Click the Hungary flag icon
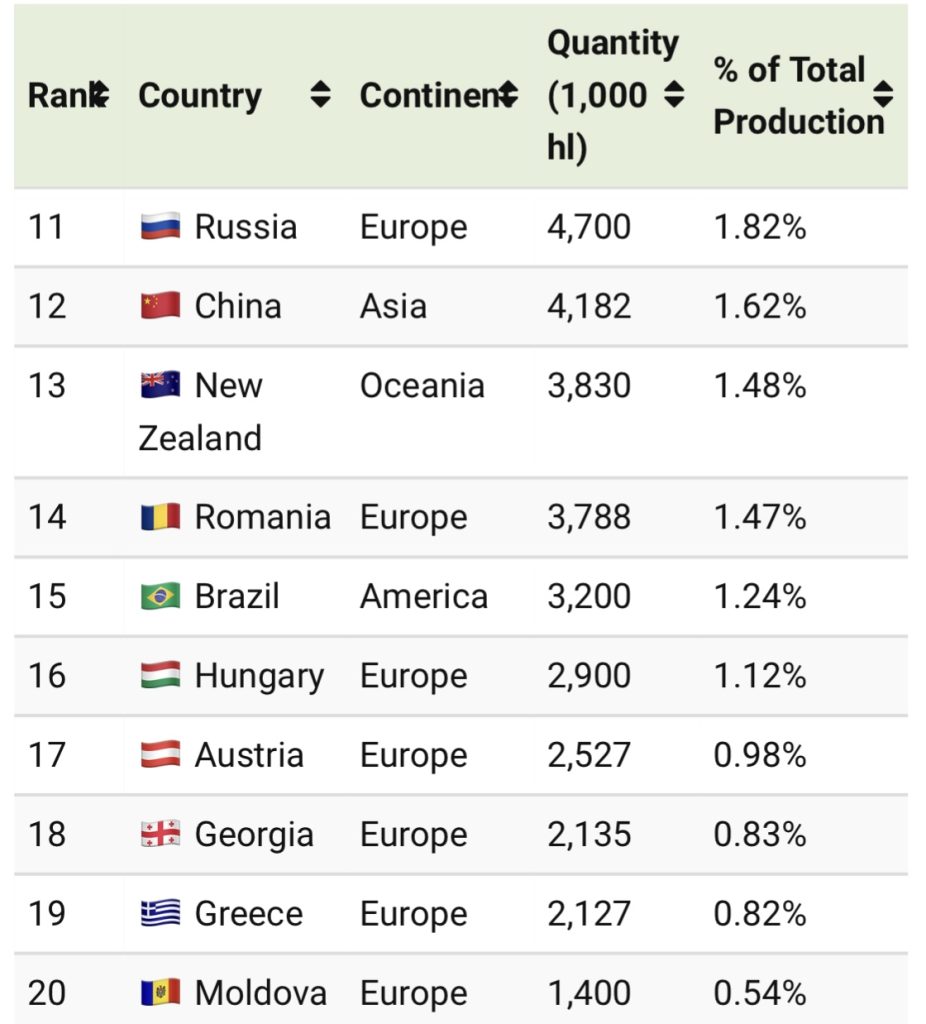Image resolution: width=926 pixels, height=1024 pixels. pos(157,675)
